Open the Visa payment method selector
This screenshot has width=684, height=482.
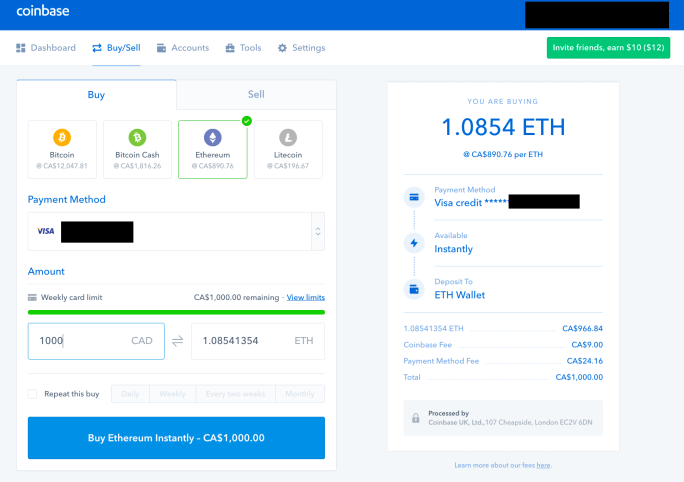pyautogui.click(x=176, y=232)
